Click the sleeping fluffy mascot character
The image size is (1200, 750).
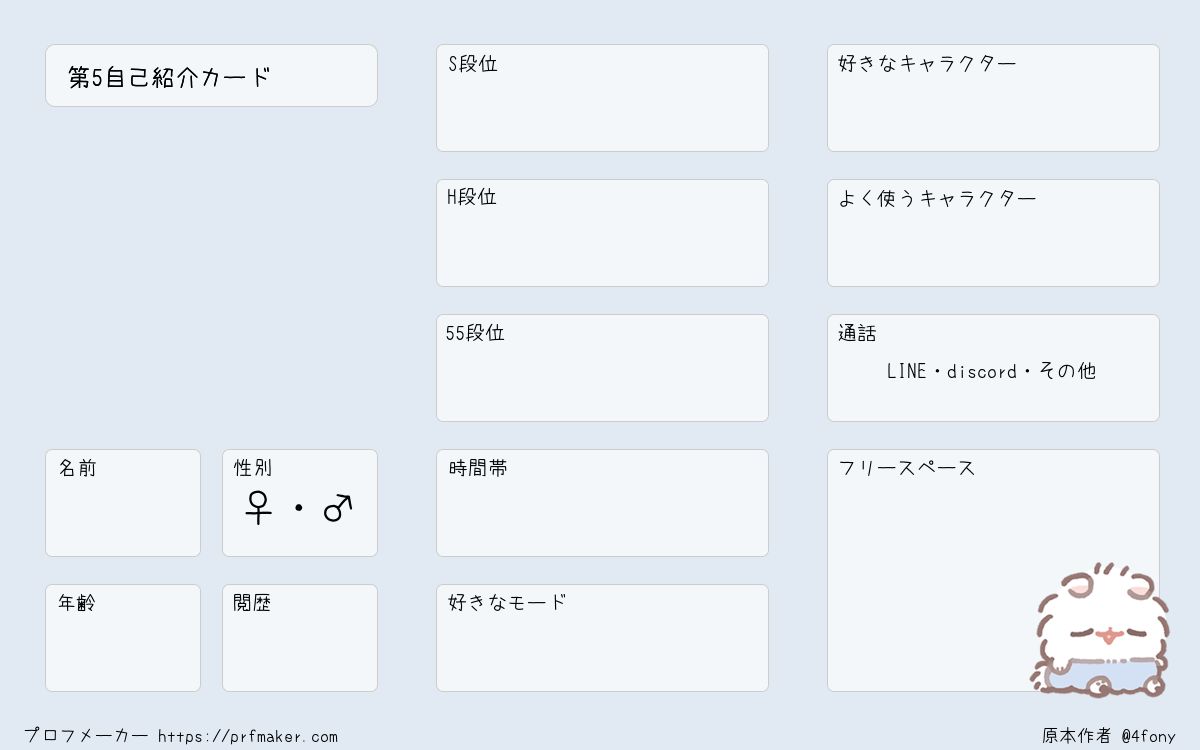coord(1100,632)
